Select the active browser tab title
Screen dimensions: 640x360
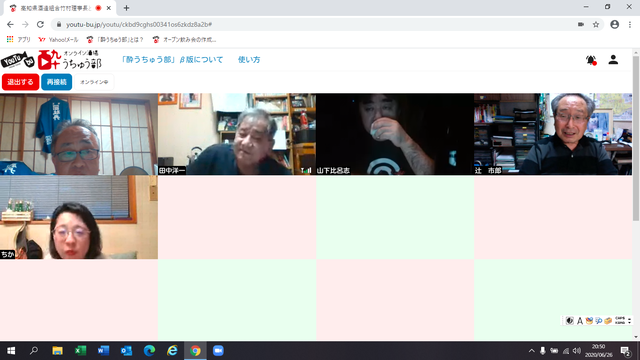[56, 8]
